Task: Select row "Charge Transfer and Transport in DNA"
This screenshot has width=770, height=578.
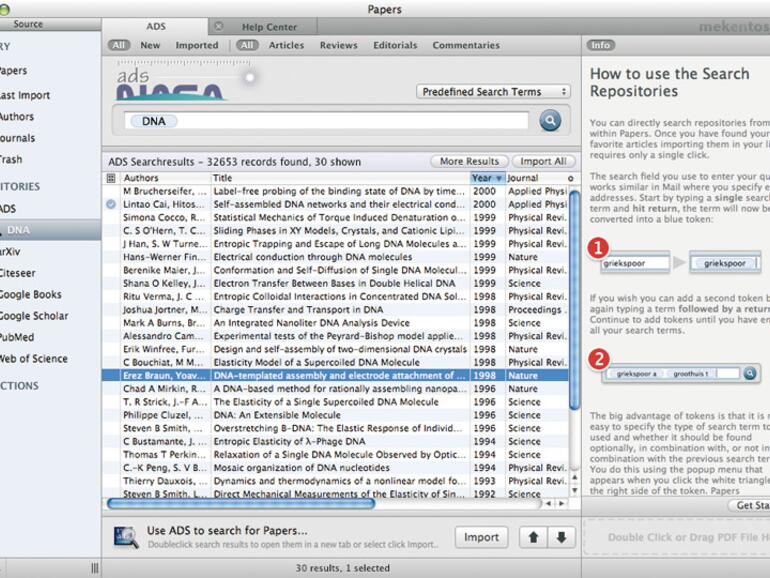Action: (x=335, y=309)
